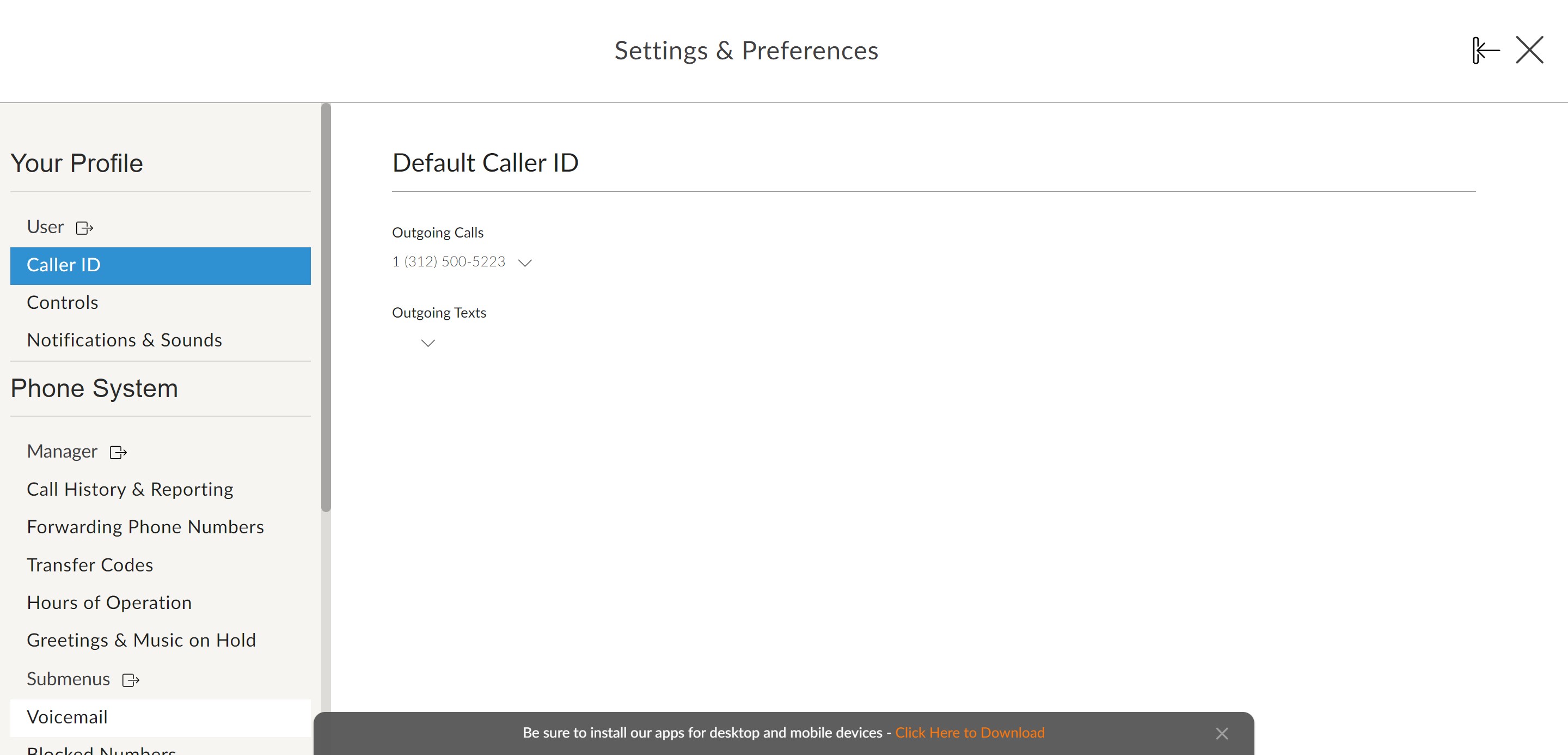Click the external link icon beside Submenus
The width and height of the screenshot is (1568, 755).
coord(131,680)
